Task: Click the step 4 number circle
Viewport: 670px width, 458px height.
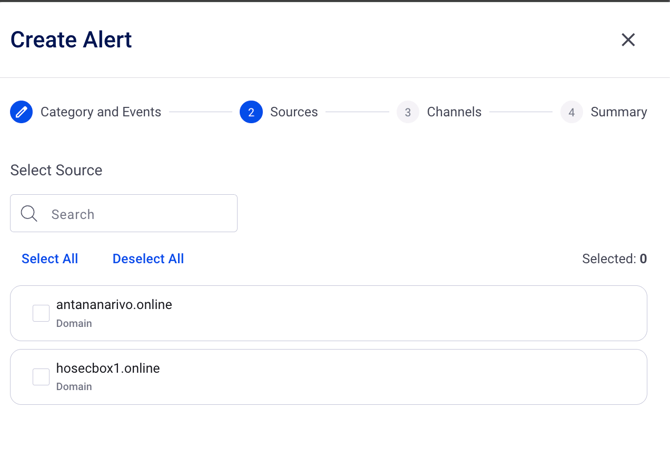Action: click(571, 112)
